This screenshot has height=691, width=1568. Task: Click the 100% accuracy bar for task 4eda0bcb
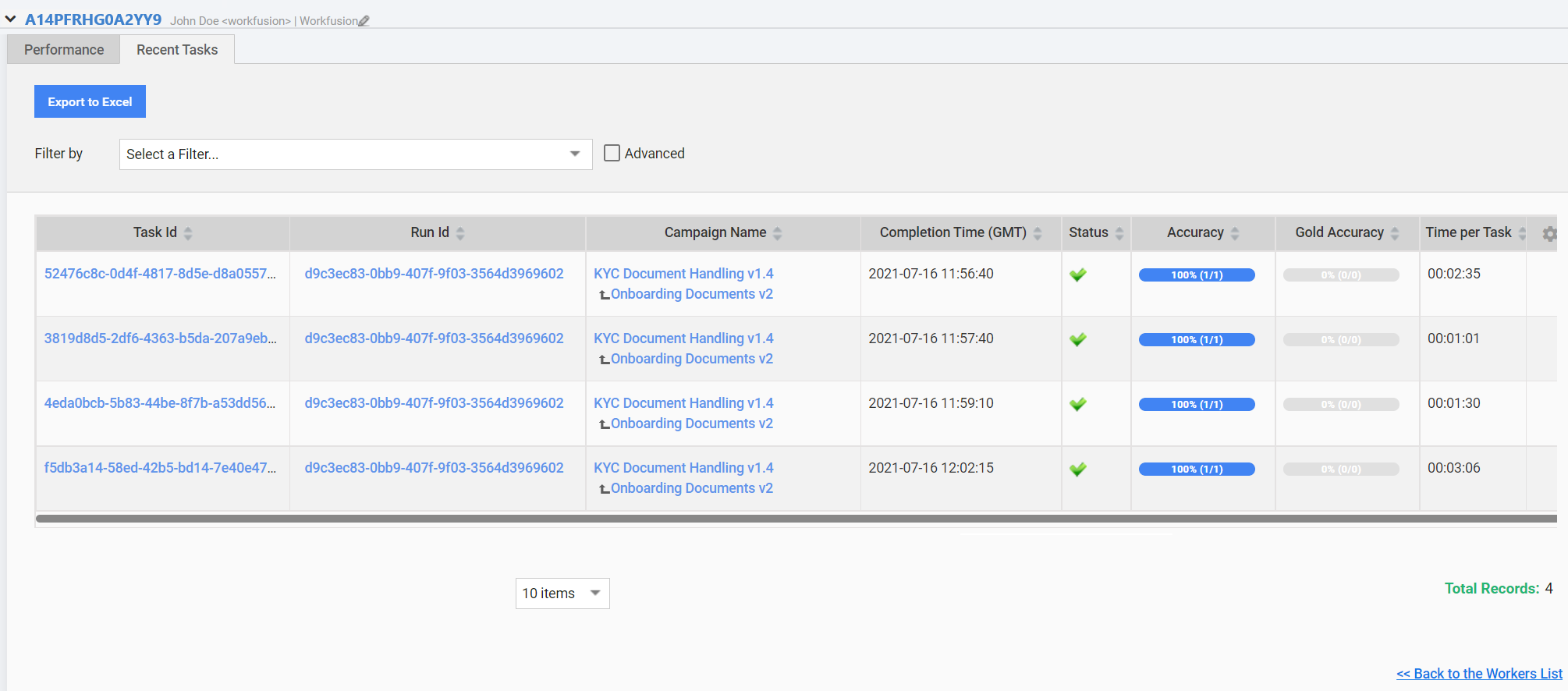point(1197,404)
